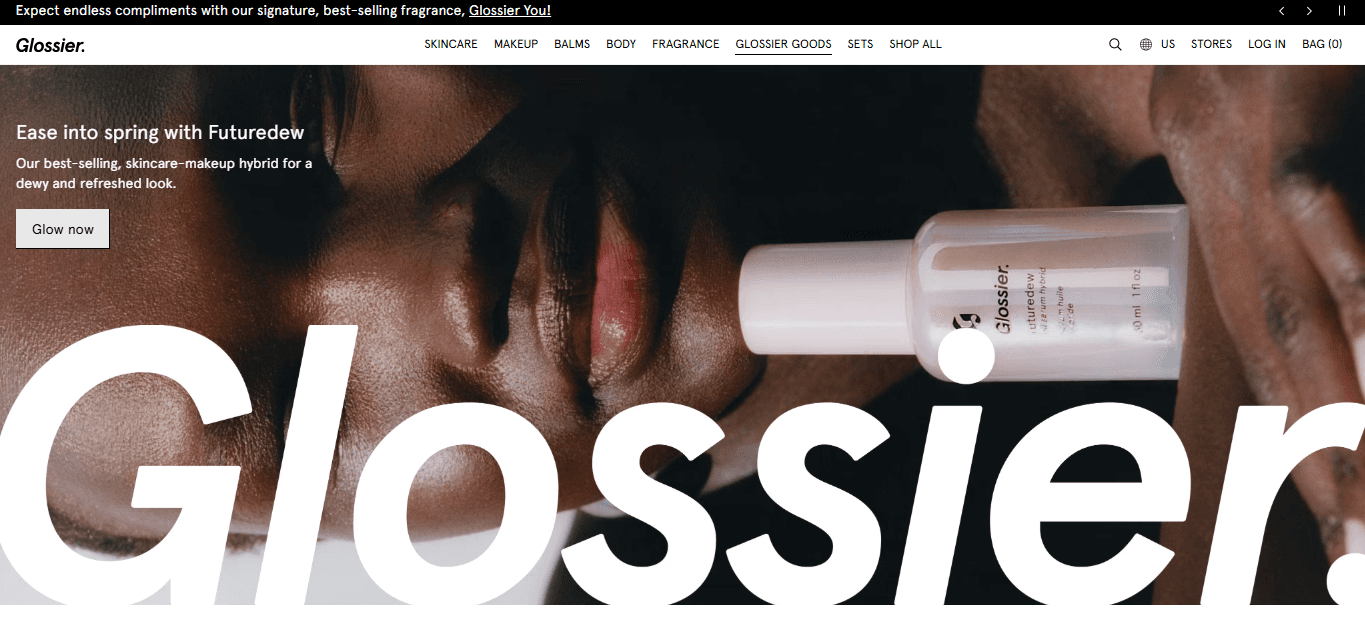The image size is (1365, 624).
Task: Open the search magnifier icon
Action: (x=1115, y=44)
